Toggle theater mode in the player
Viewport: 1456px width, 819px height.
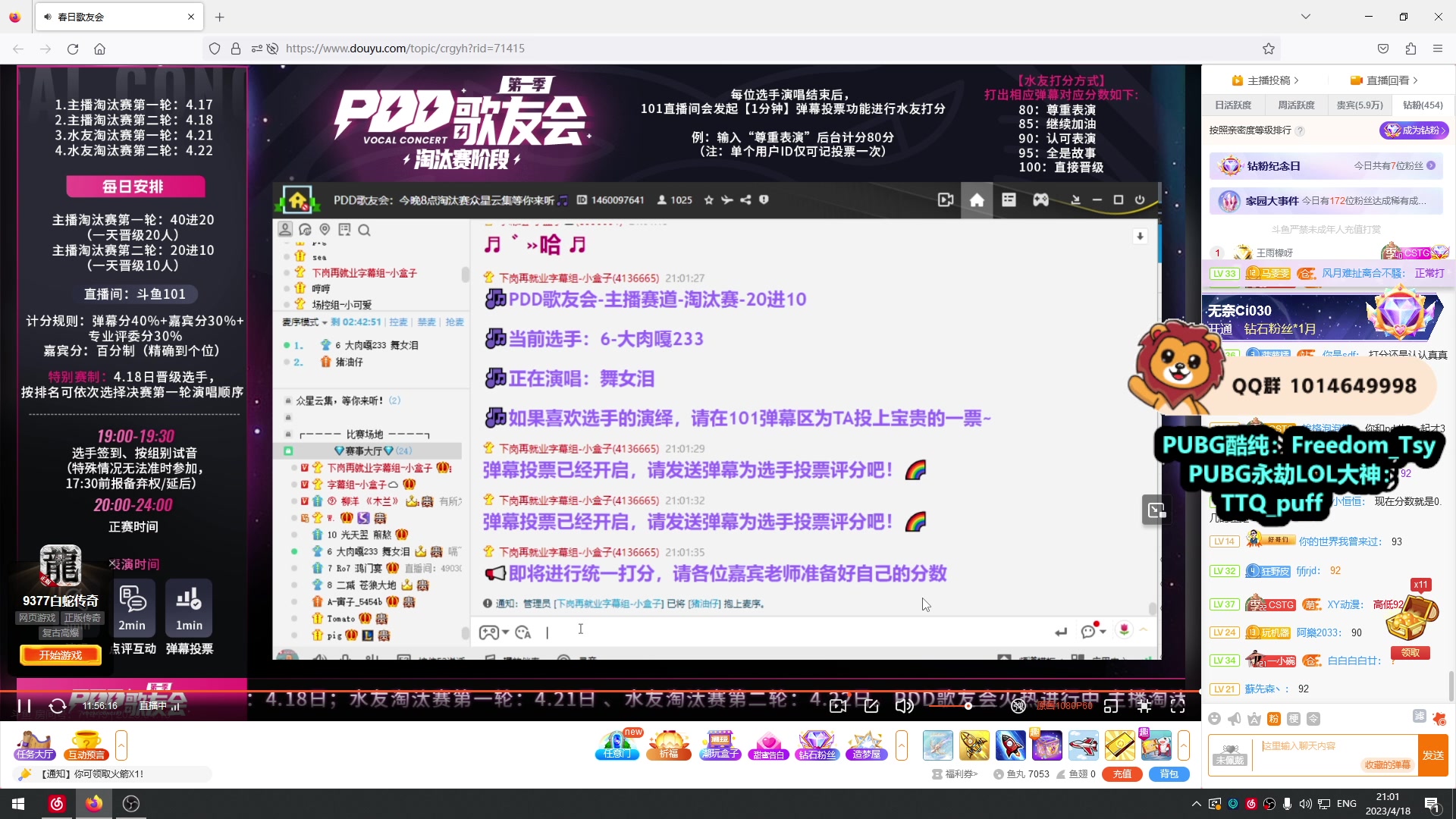[x=1111, y=706]
